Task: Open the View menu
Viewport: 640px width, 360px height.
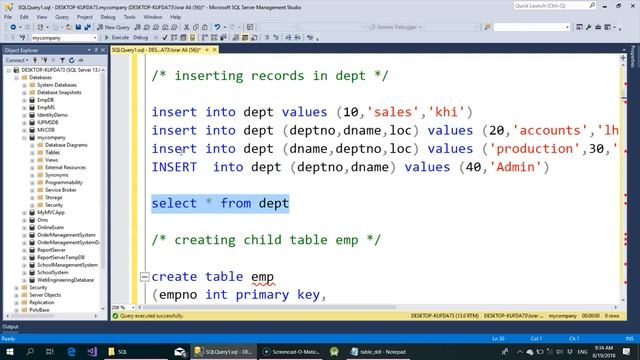Action: pos(42,17)
